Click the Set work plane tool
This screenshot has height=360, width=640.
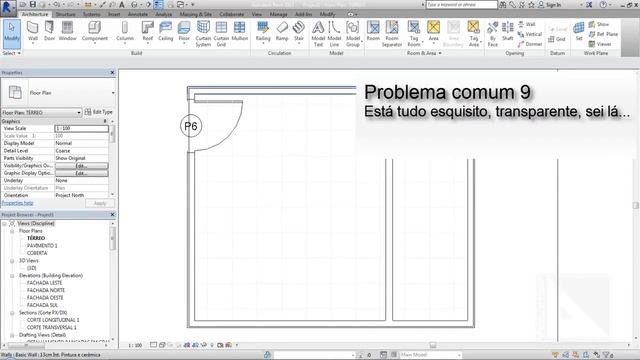coord(579,32)
